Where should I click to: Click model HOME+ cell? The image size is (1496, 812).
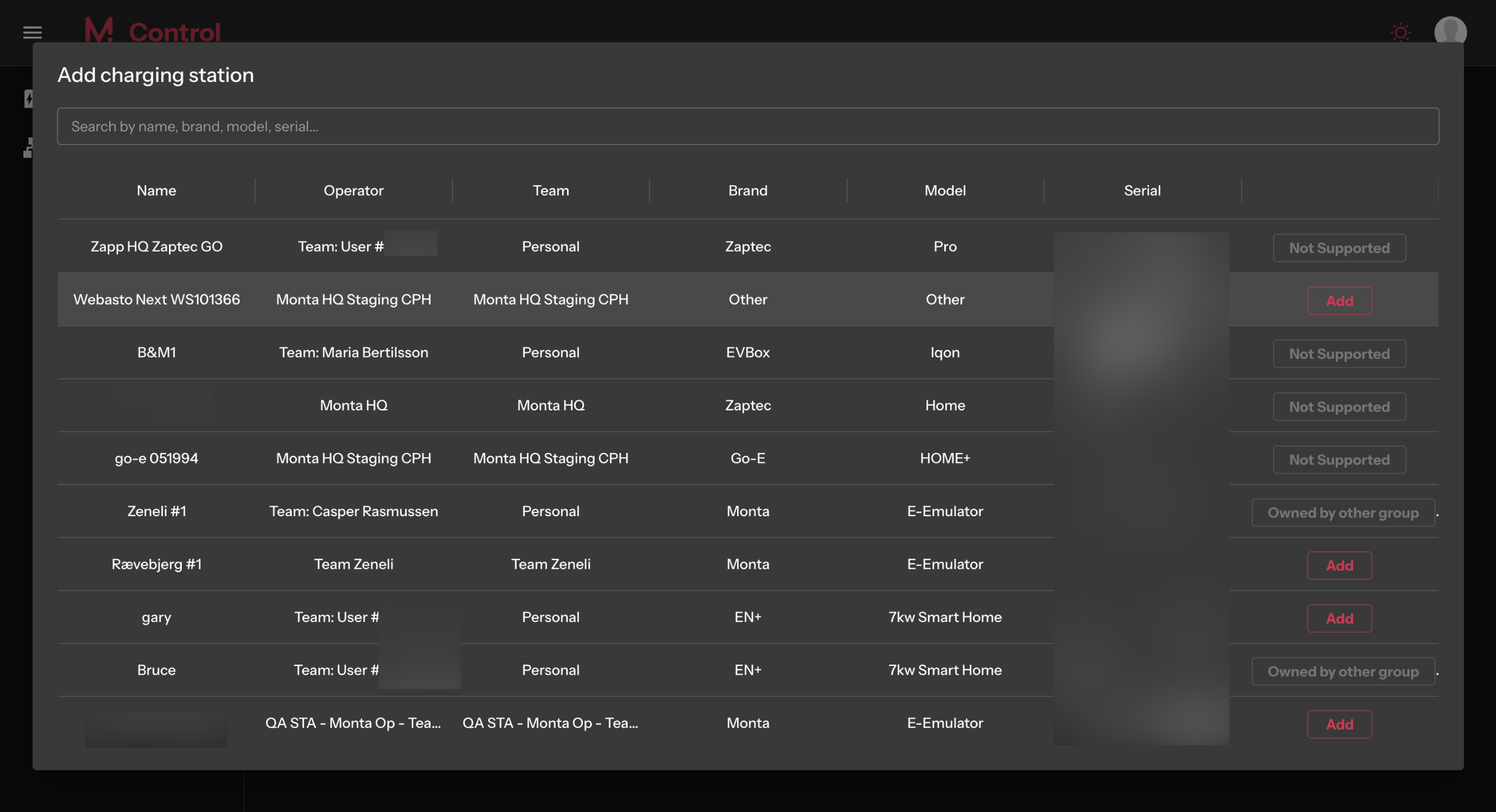point(945,458)
